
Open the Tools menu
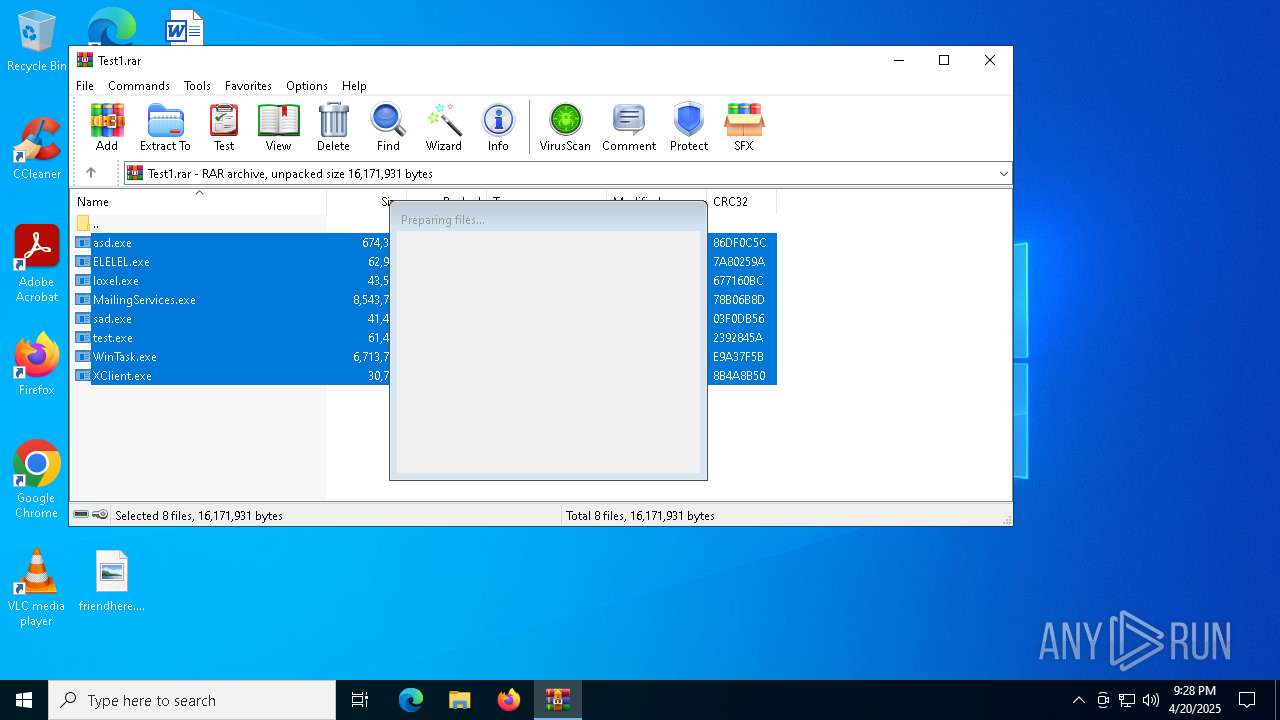pos(197,86)
